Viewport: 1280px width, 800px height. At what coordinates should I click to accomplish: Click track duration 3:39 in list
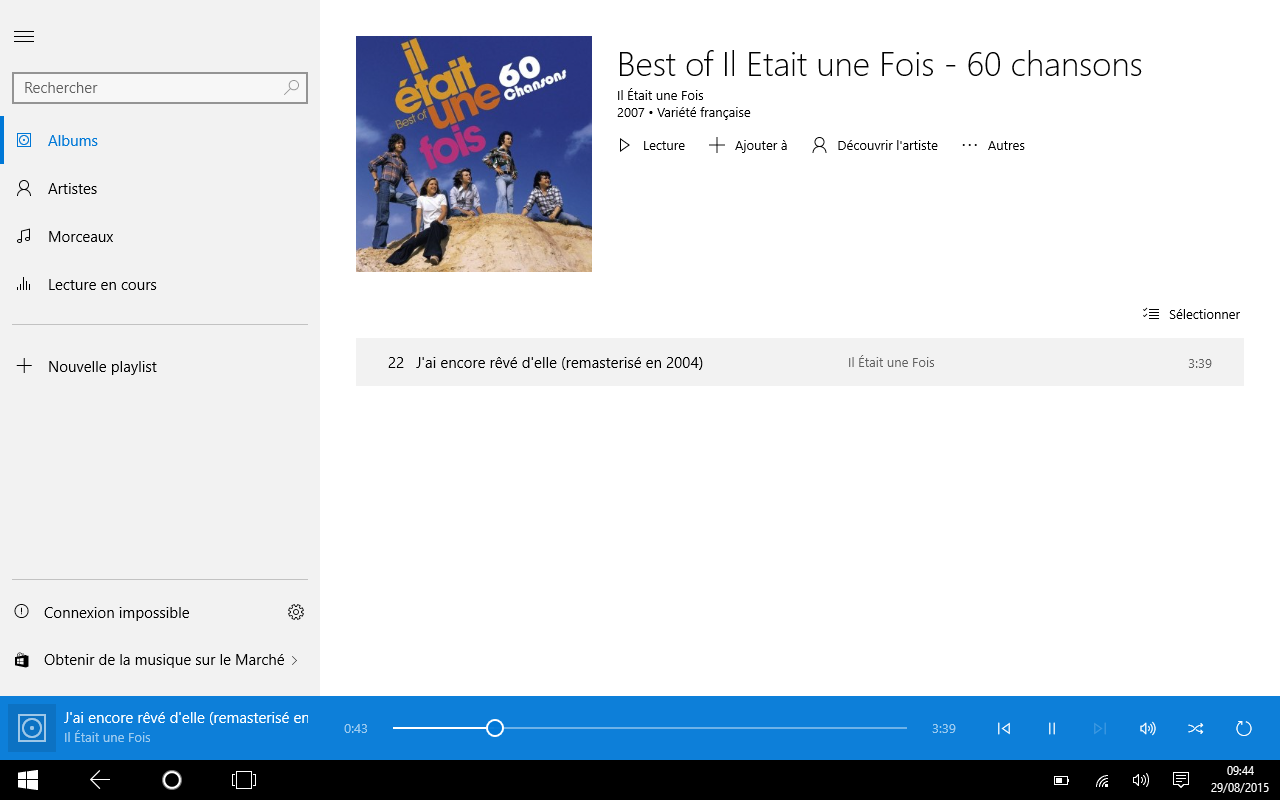click(x=1200, y=363)
